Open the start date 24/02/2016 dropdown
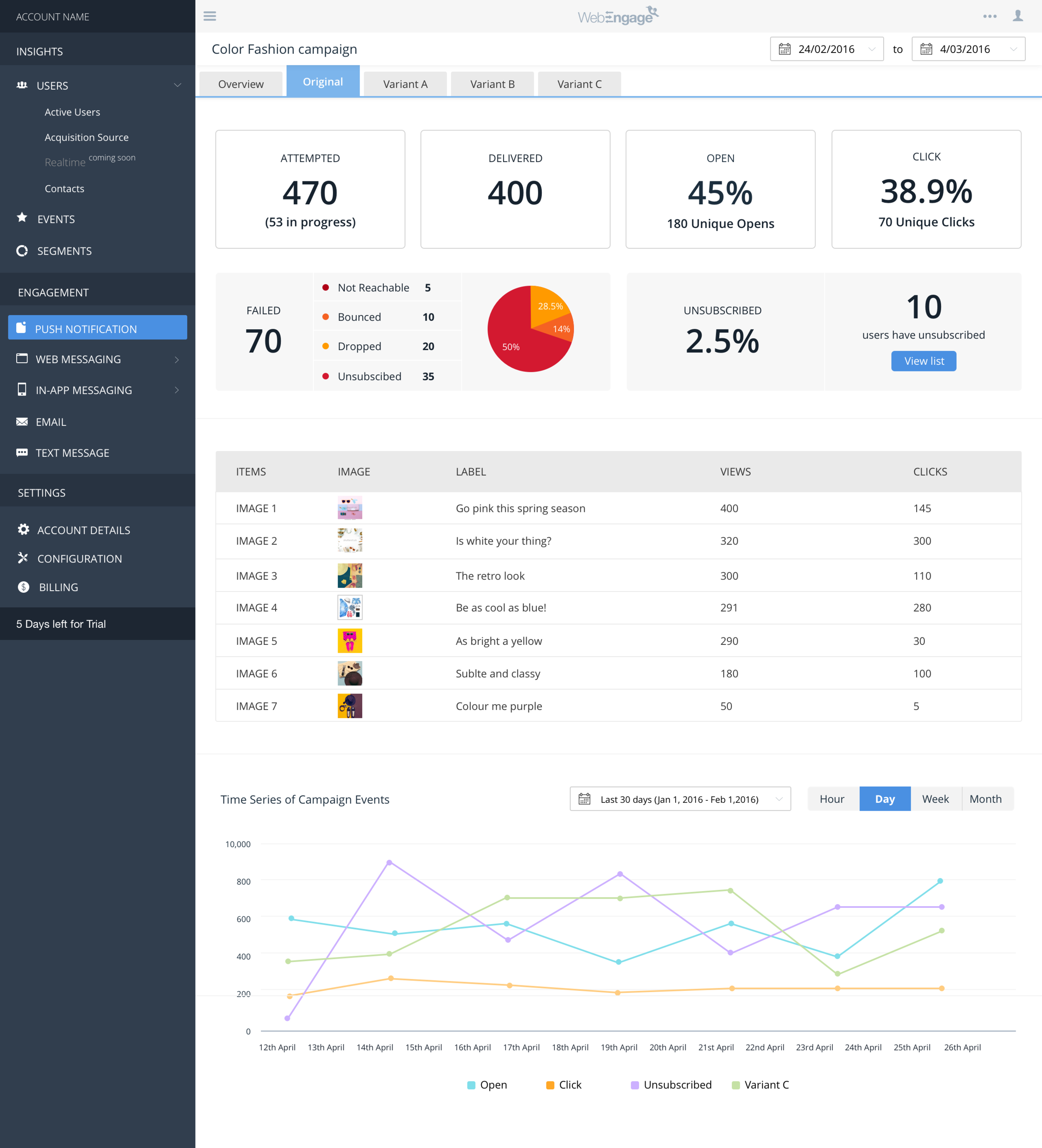 point(826,49)
